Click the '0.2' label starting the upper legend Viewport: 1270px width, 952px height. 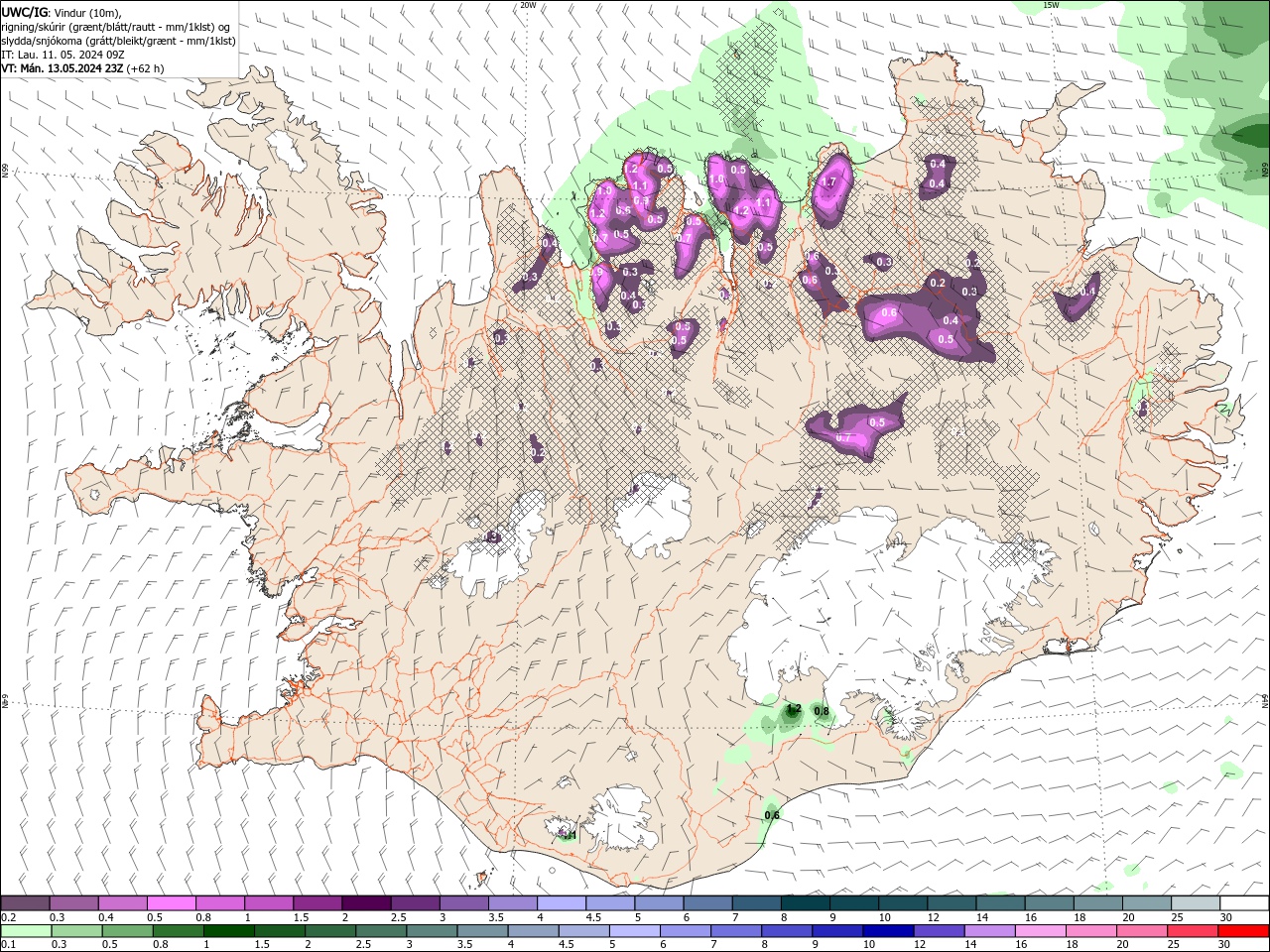pos(8,917)
